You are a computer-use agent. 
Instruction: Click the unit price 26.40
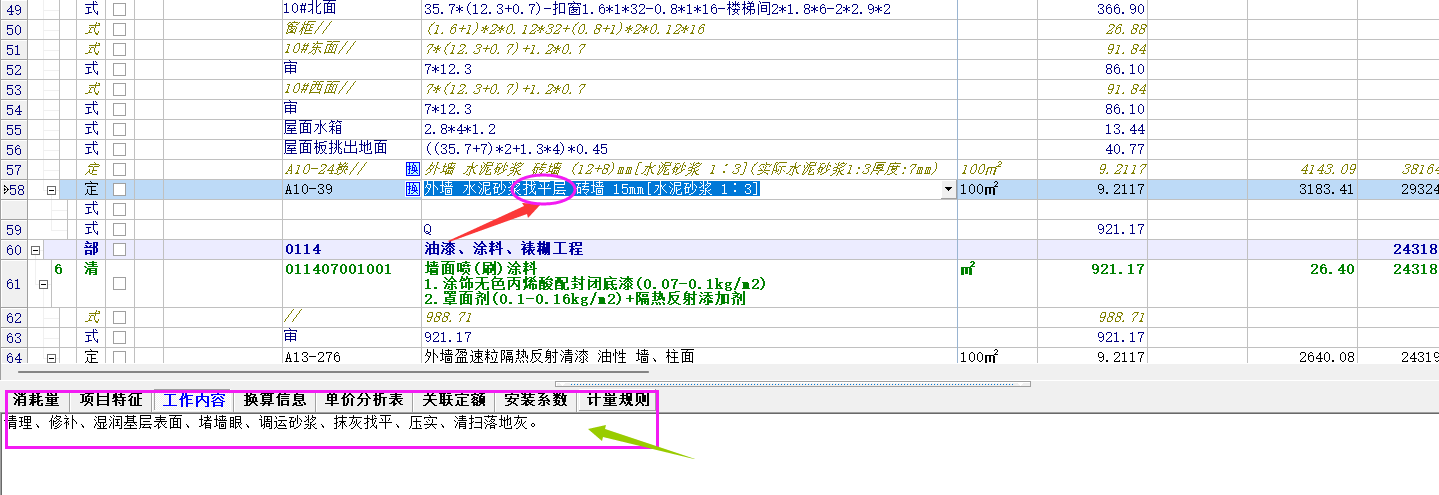click(1332, 269)
